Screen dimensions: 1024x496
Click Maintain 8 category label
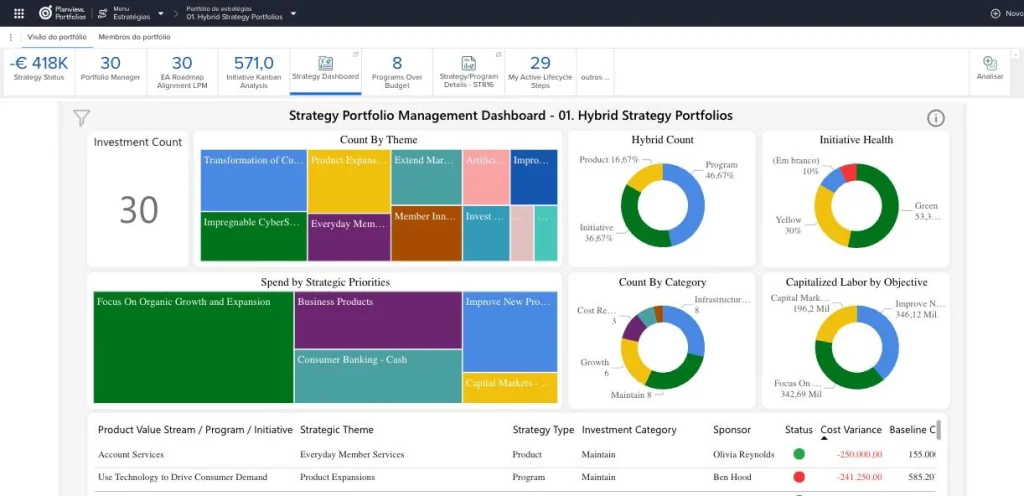coord(632,395)
